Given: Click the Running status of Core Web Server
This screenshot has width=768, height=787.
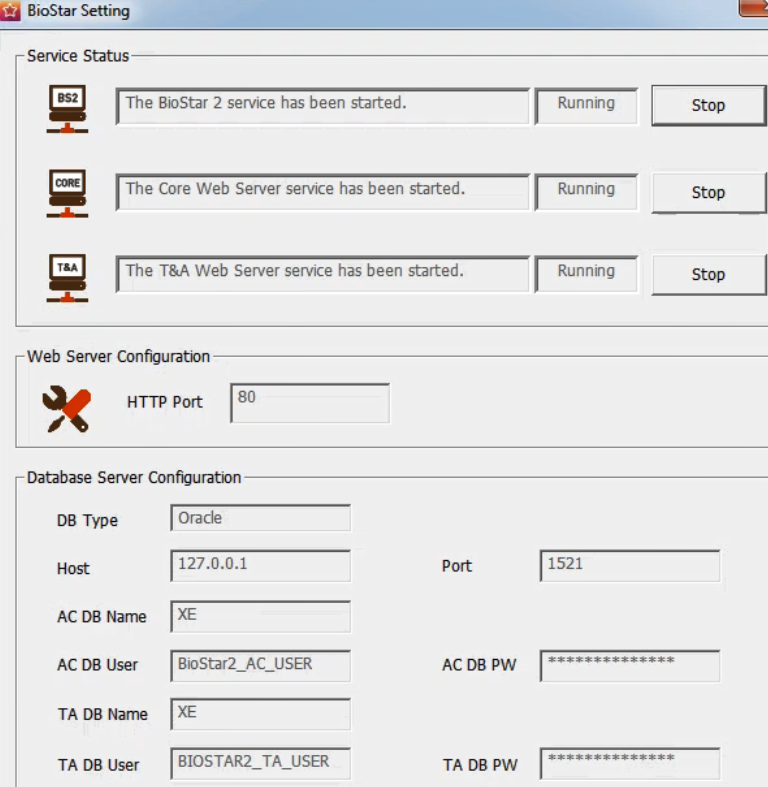Looking at the screenshot, I should pyautogui.click(x=586, y=192).
